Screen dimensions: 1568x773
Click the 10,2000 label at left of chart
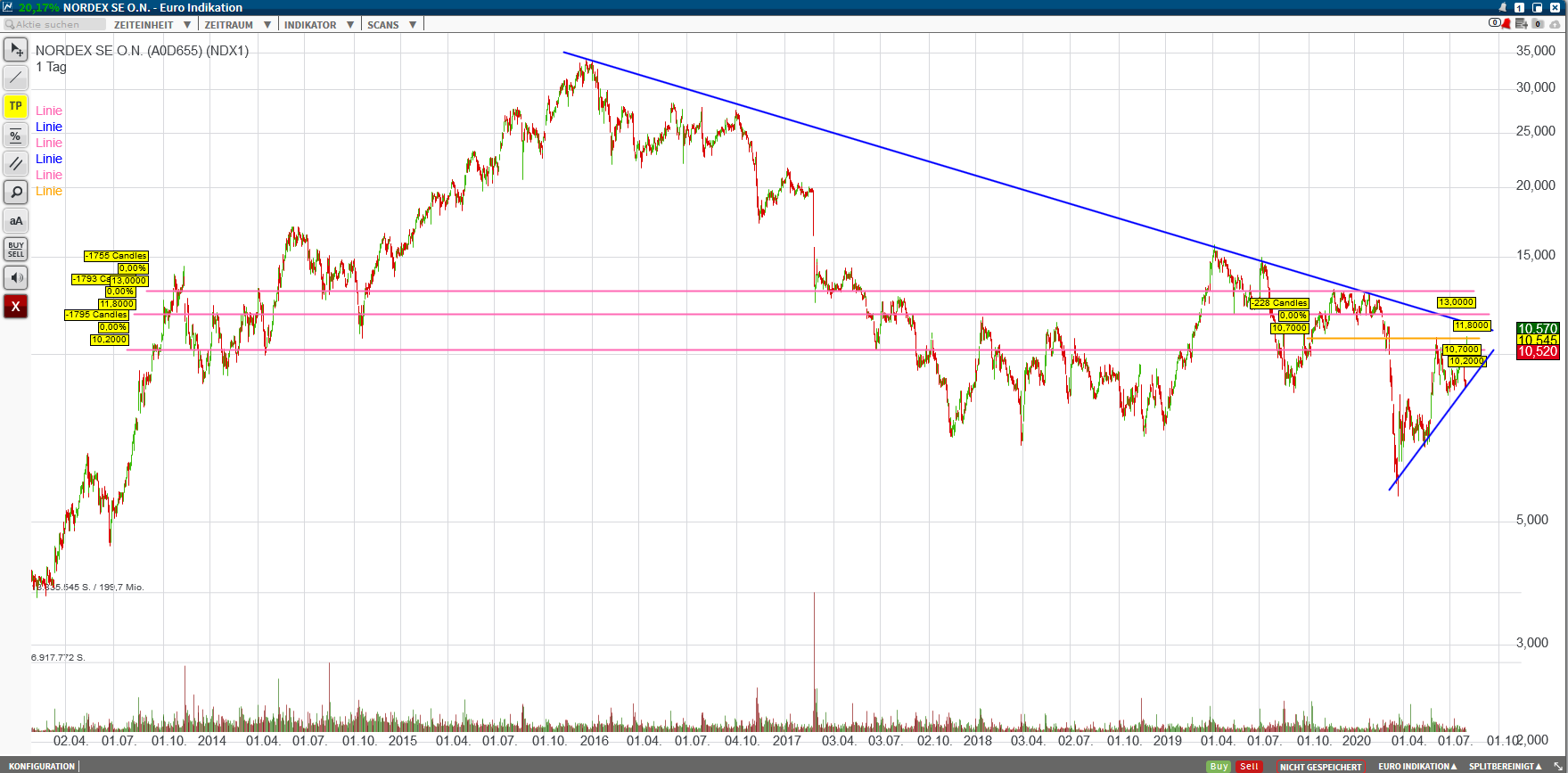point(110,340)
